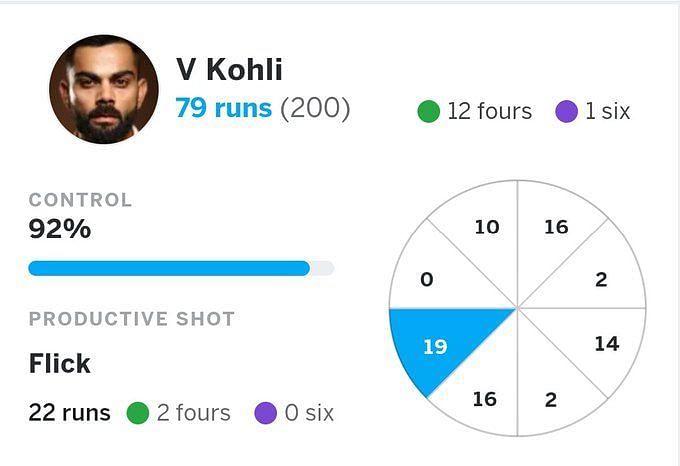This screenshot has width=680, height=466.
Task: Click the purple six dot beside 1 six
Action: click(x=566, y=111)
